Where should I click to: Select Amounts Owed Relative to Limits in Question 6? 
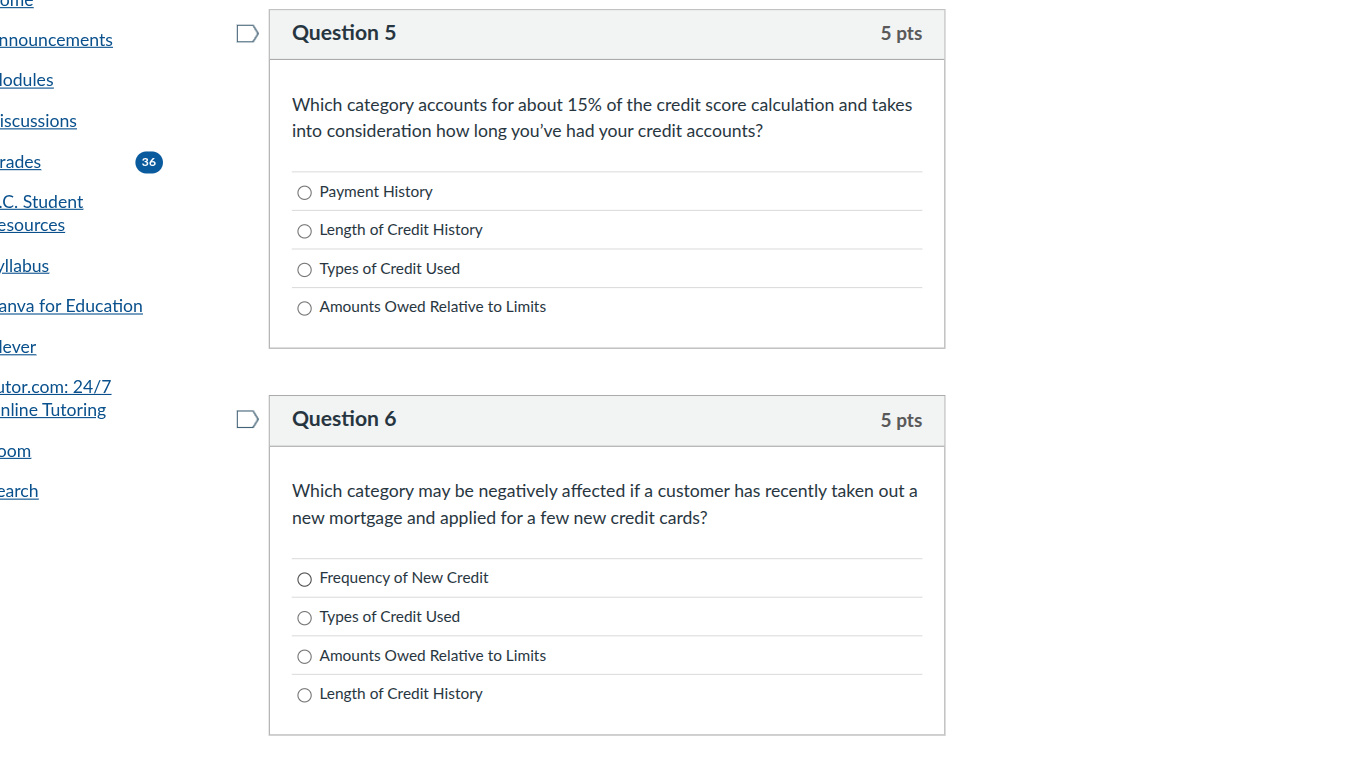[x=304, y=656]
